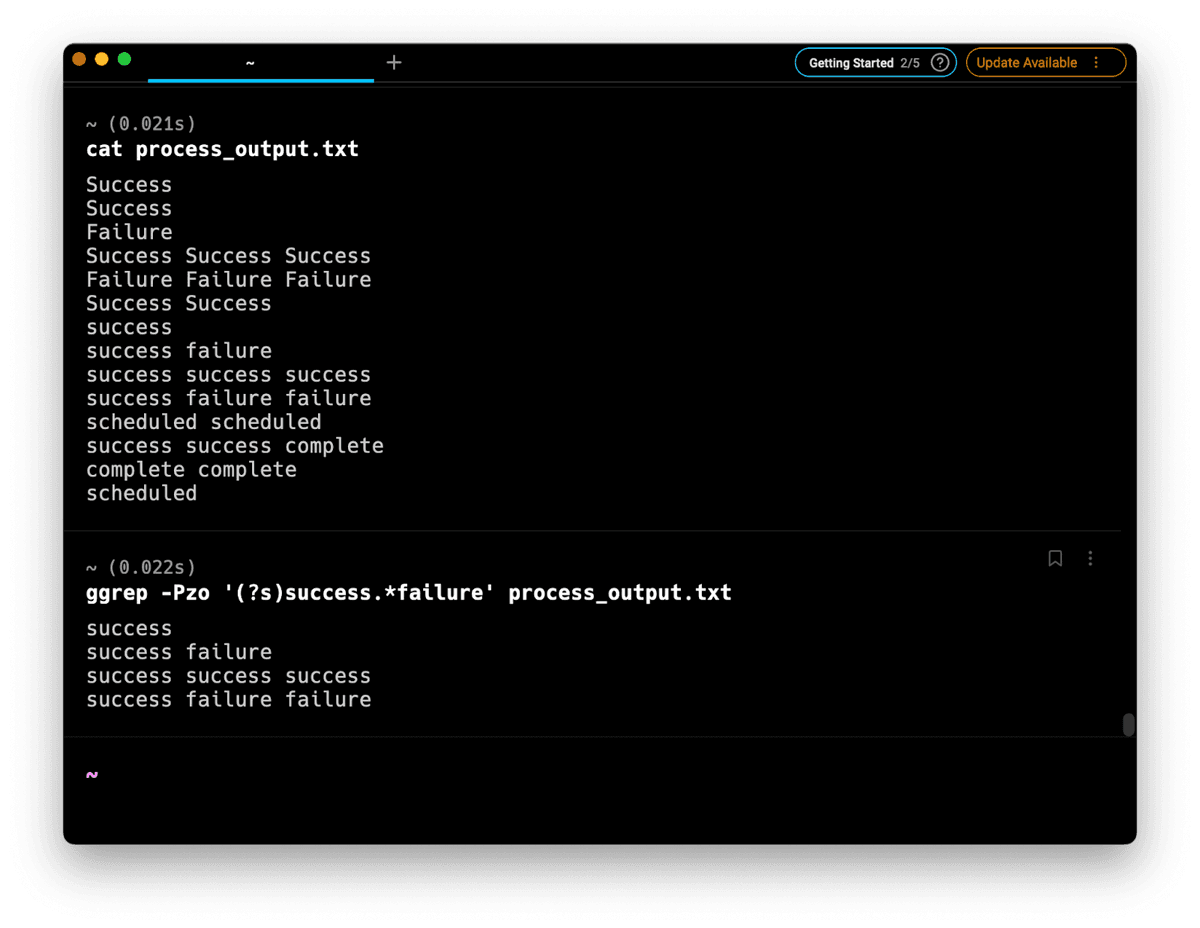The width and height of the screenshot is (1200, 928).
Task: Click the question mark help icon
Action: click(x=939, y=63)
